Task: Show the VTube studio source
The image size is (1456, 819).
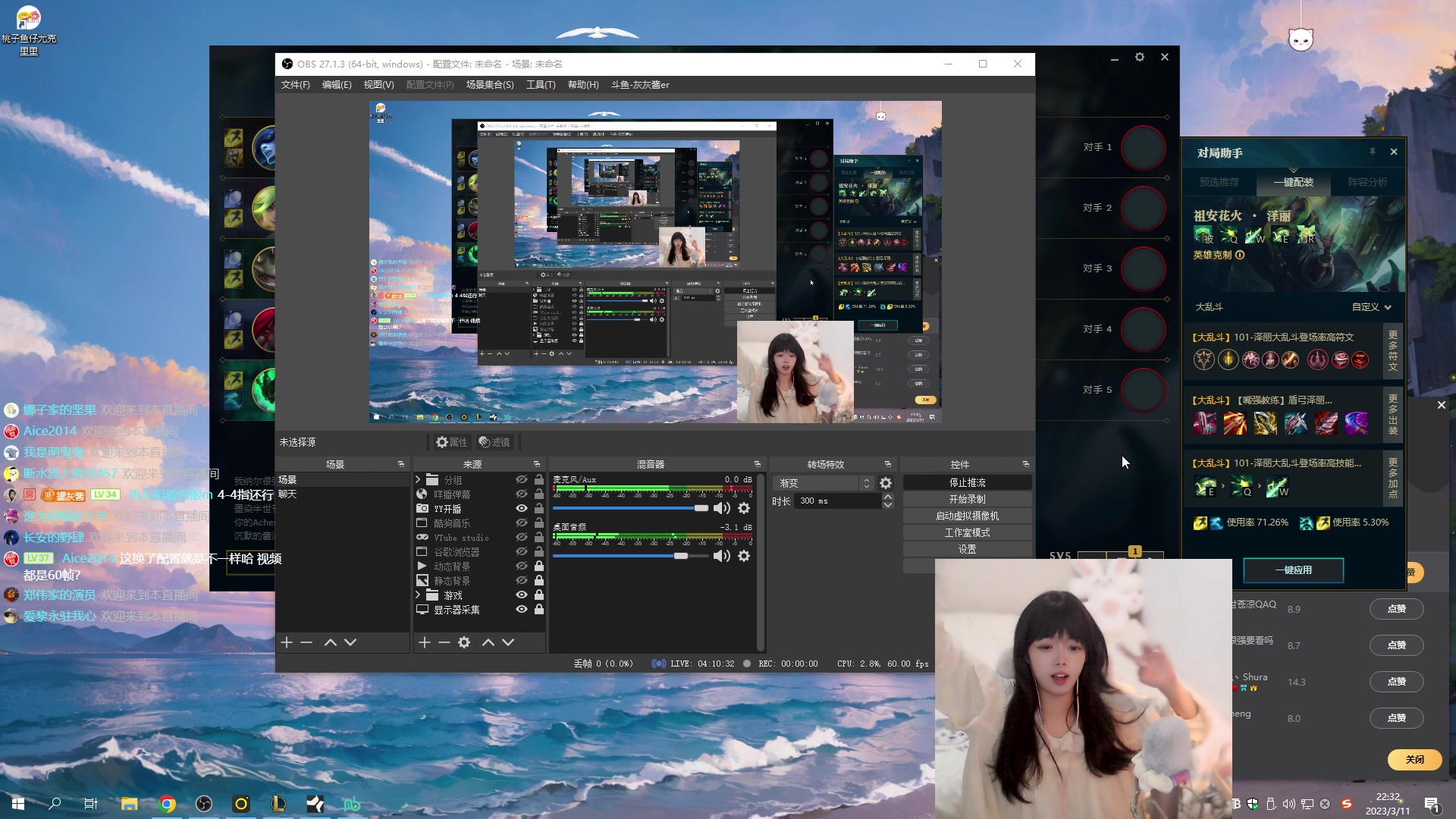Action: pyautogui.click(x=522, y=538)
